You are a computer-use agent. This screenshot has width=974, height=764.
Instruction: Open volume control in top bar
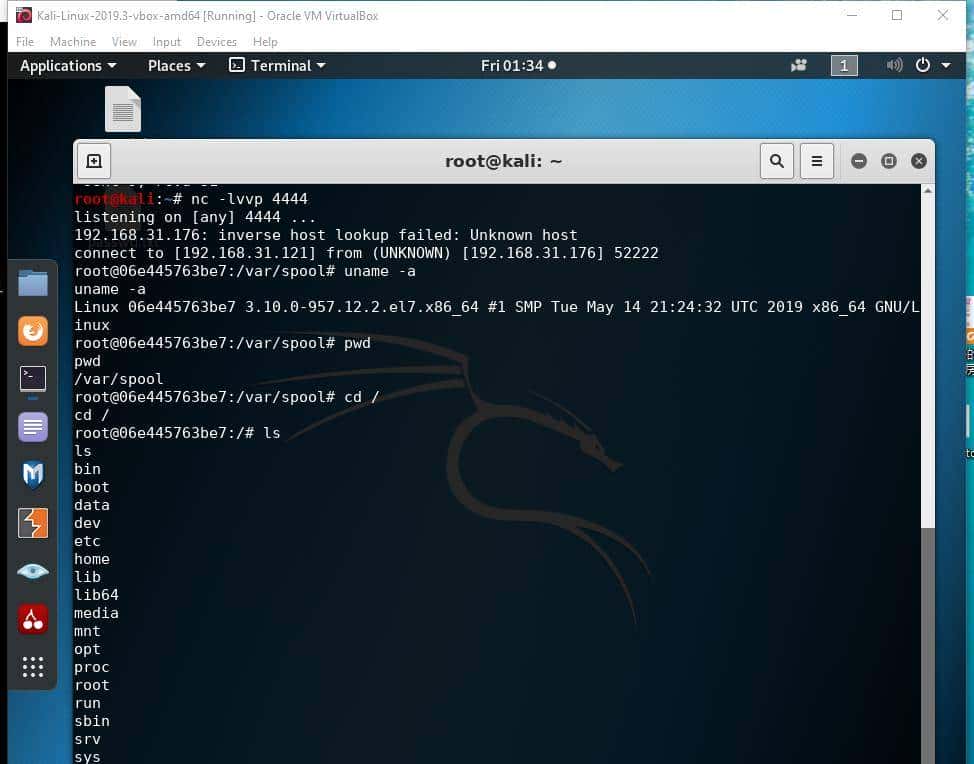(894, 66)
